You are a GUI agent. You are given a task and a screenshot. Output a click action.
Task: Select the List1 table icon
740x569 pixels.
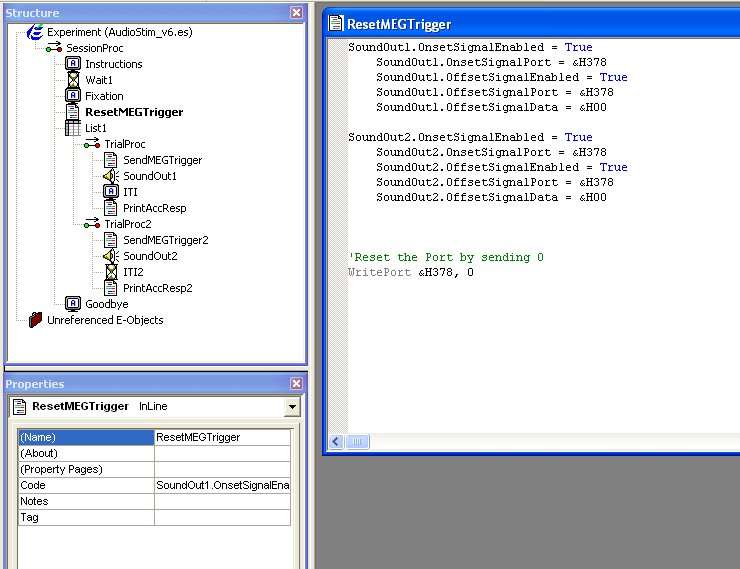pyautogui.click(x=73, y=128)
